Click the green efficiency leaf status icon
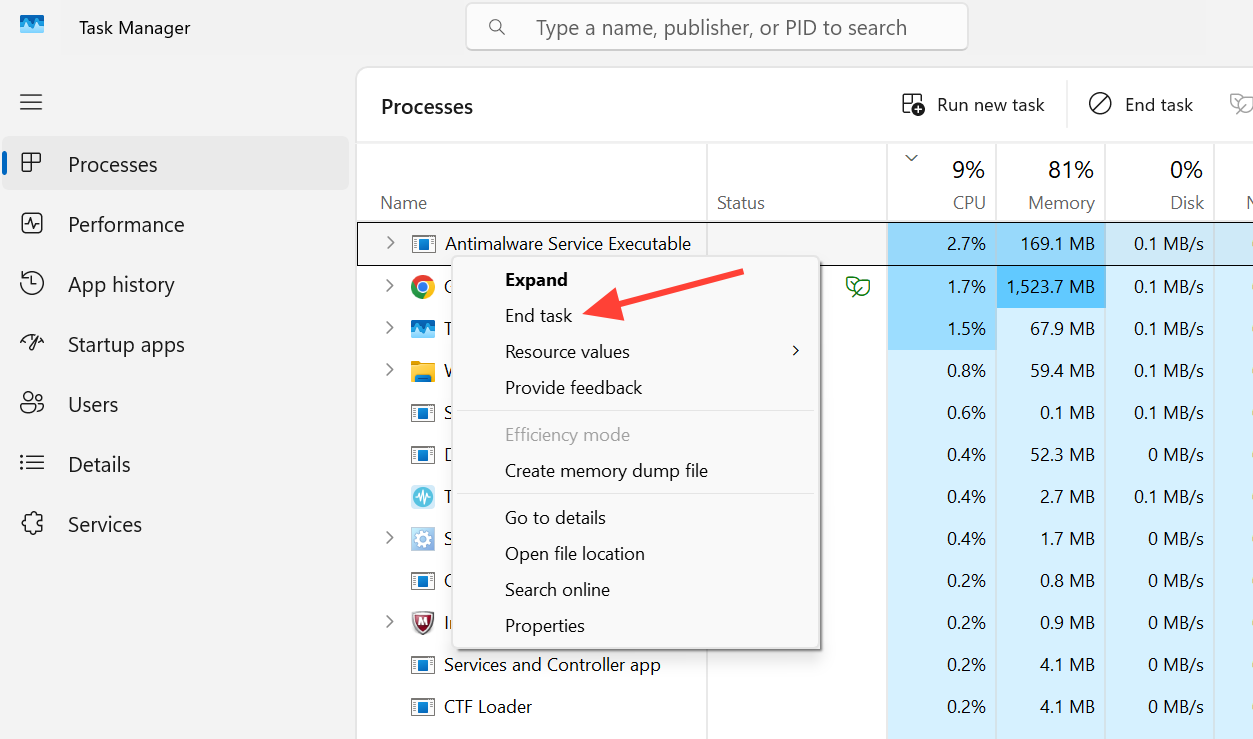The width and height of the screenshot is (1253, 739). point(857,287)
